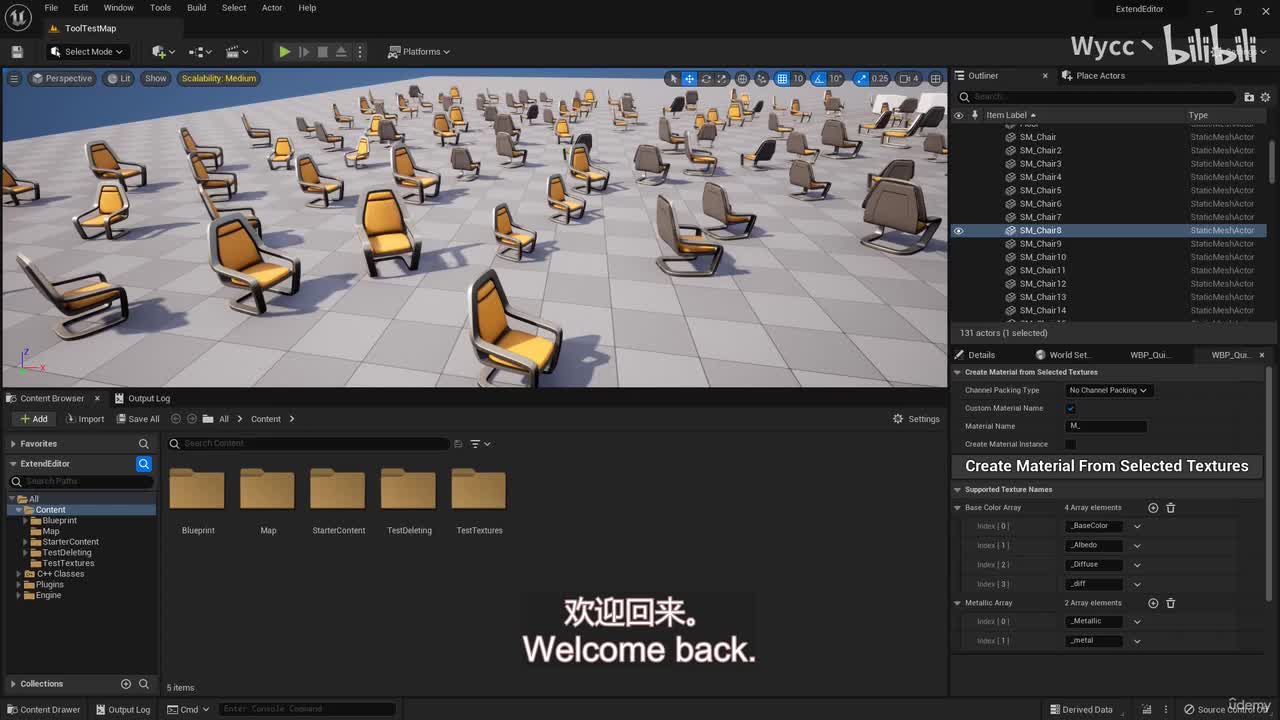The image size is (1280, 720).
Task: Open options for Base Color index 0
Action: (1137, 527)
